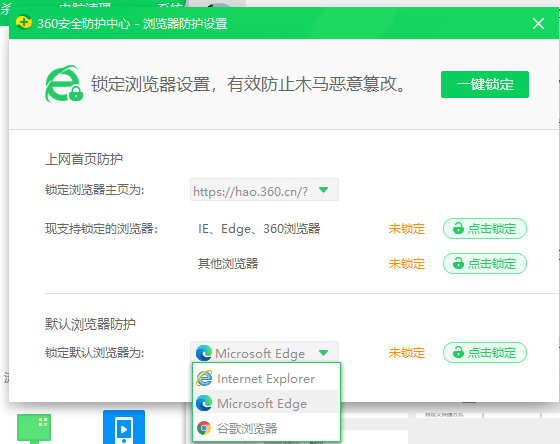Viewport: 560px width, 444px height.
Task: Click the green monitor icon in background window
Action: click(34, 428)
